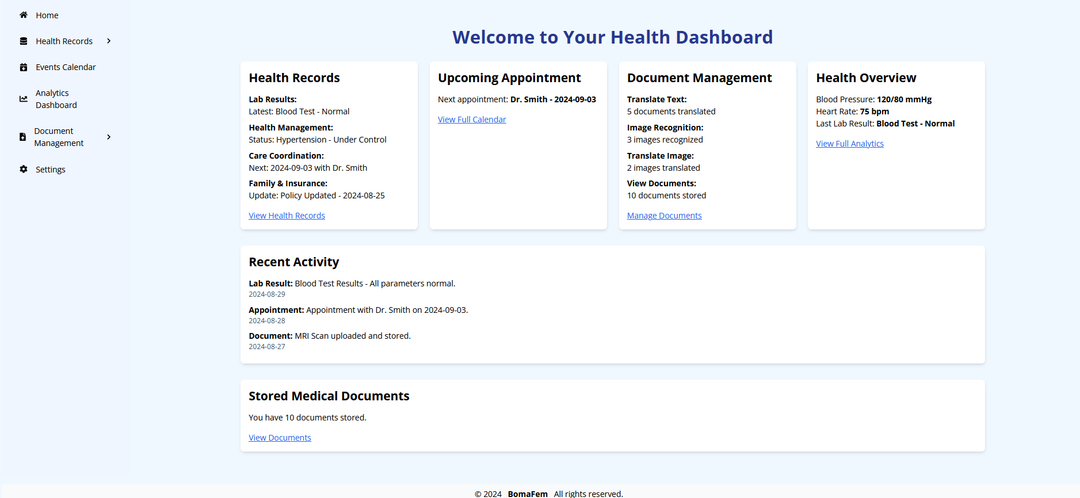1080x498 pixels.
Task: Click "10 documents stored" text
Action: [666, 196]
